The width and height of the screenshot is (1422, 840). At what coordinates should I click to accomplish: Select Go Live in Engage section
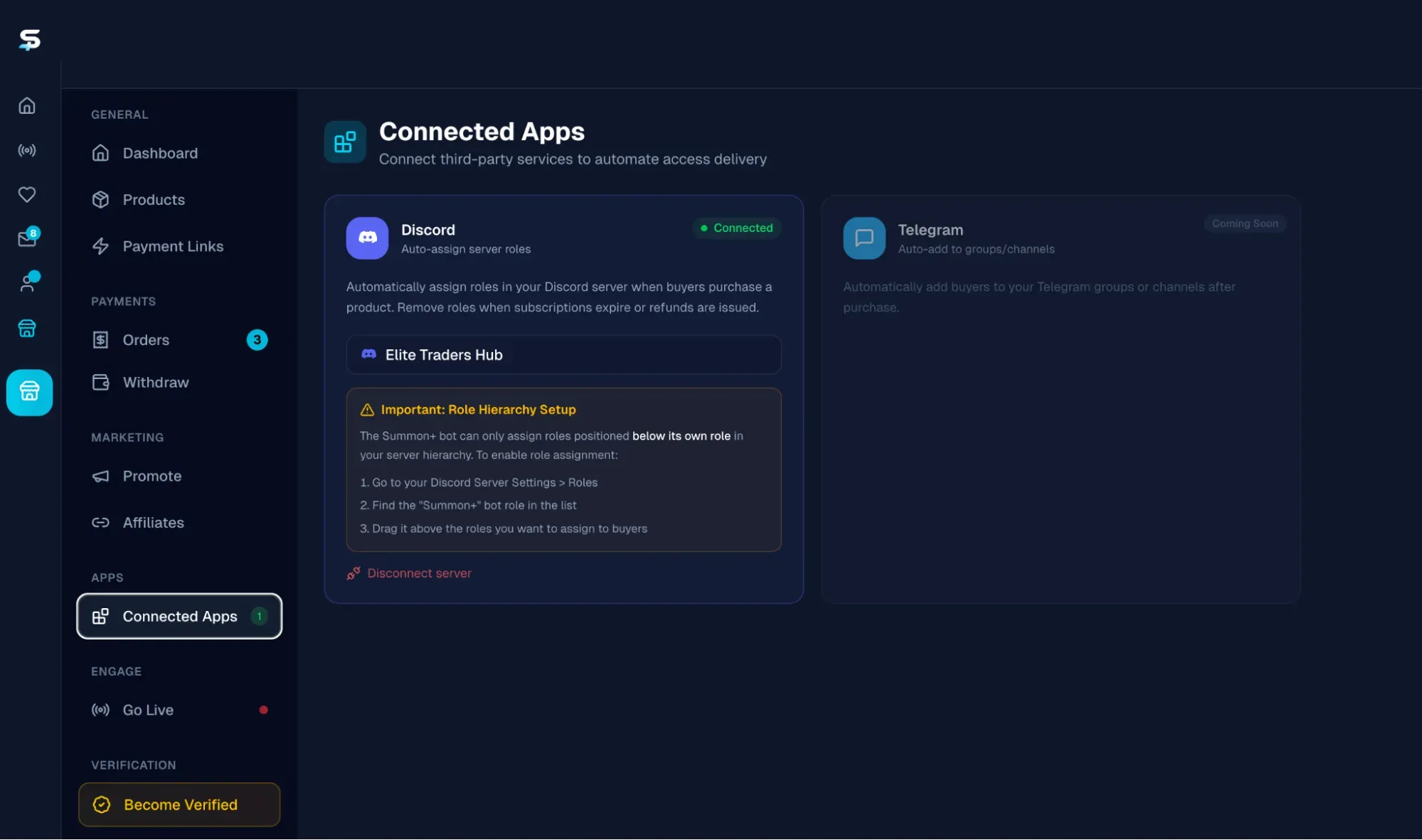click(148, 710)
